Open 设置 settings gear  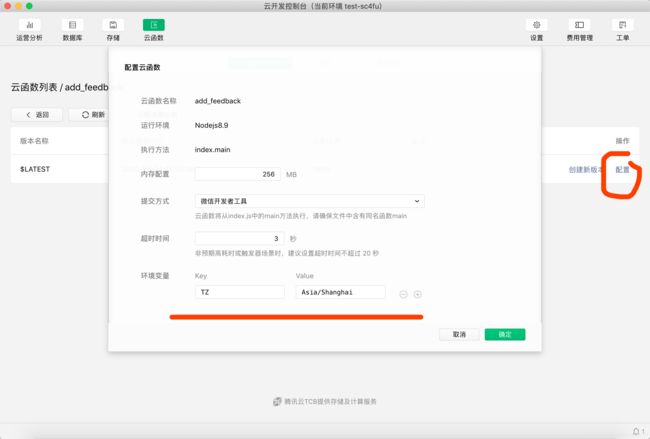point(536,30)
